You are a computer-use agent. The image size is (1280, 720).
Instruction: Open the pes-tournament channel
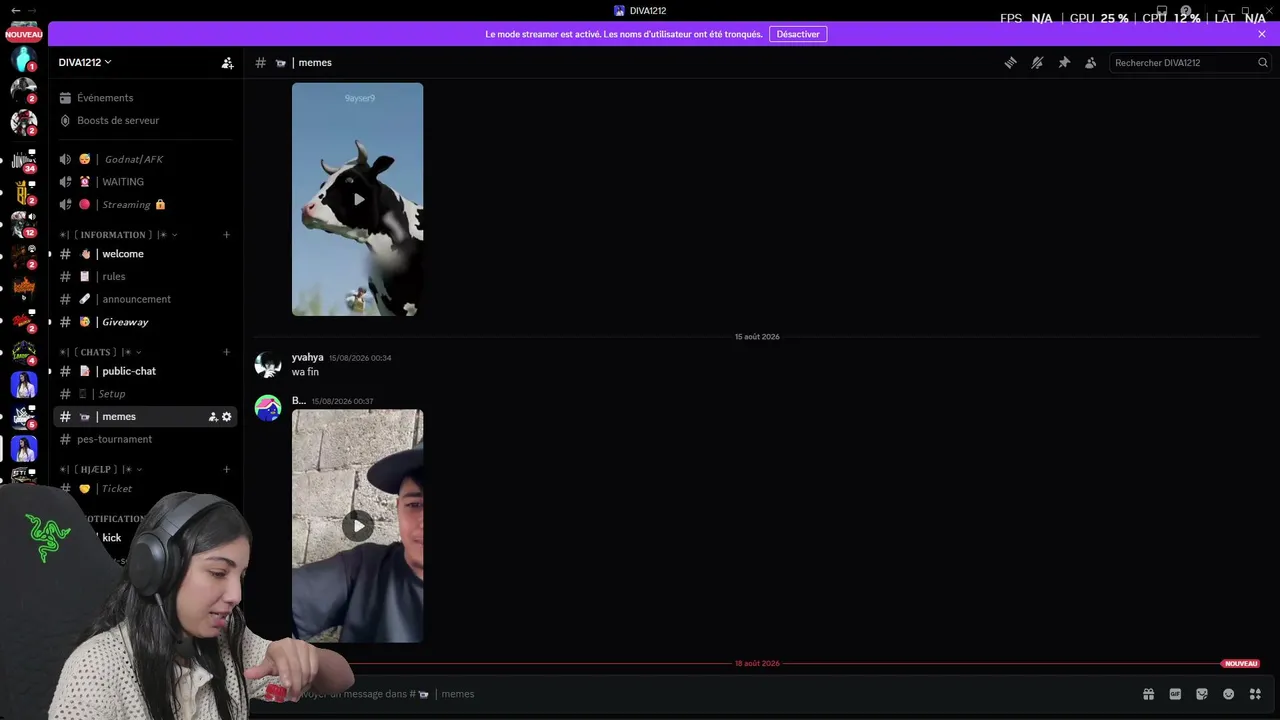(x=145, y=439)
